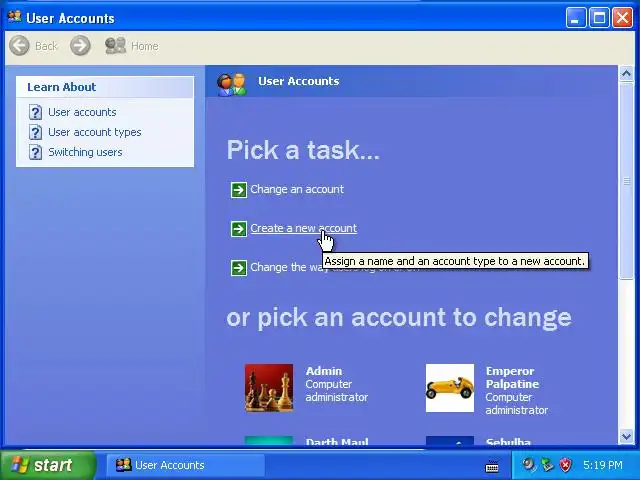Click the Learn About panel header
Viewport: 640px width, 480px height.
click(x=105, y=87)
